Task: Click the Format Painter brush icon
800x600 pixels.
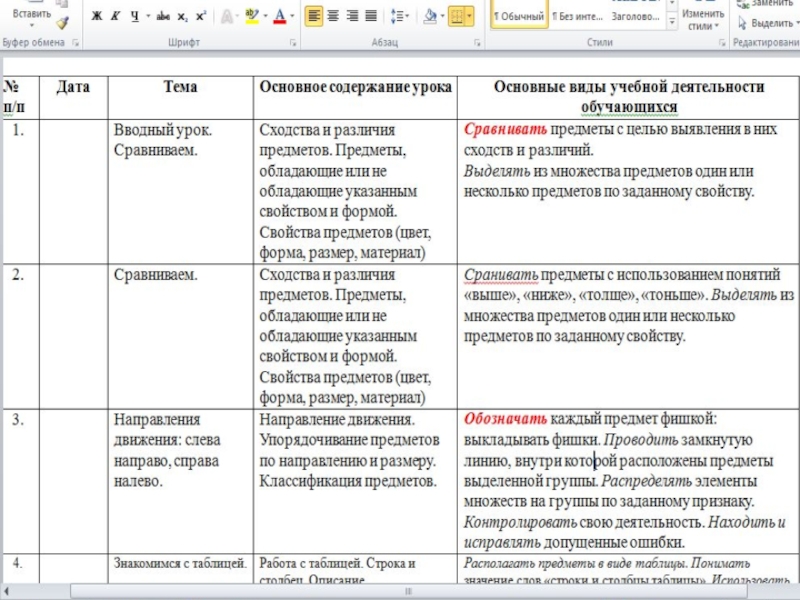Action: point(62,22)
